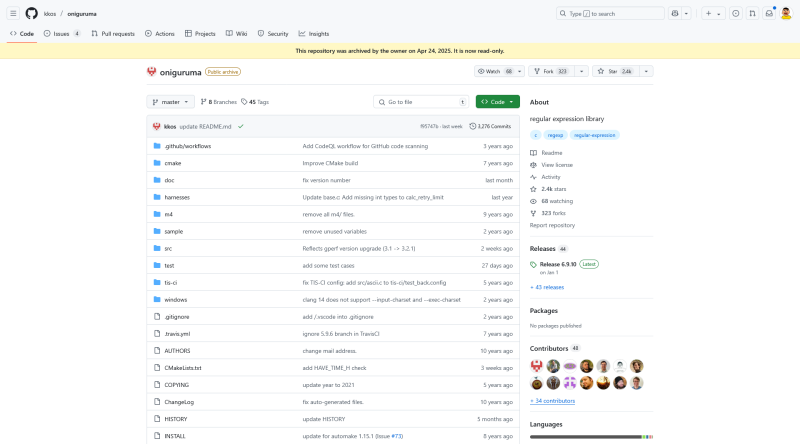Switch to the Code tab
800x444 pixels.
tap(22, 34)
